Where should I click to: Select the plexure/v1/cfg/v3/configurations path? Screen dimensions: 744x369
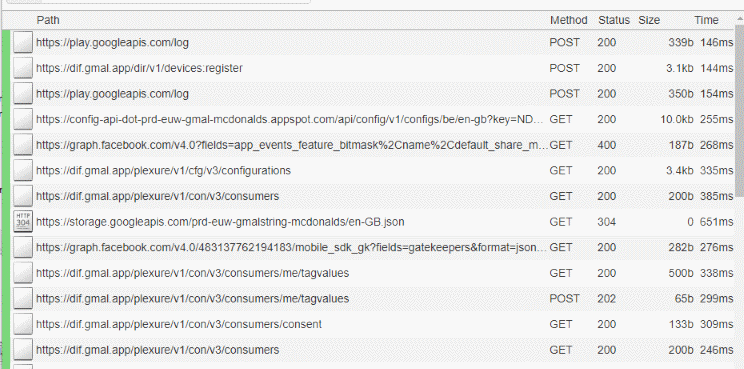tap(163, 170)
